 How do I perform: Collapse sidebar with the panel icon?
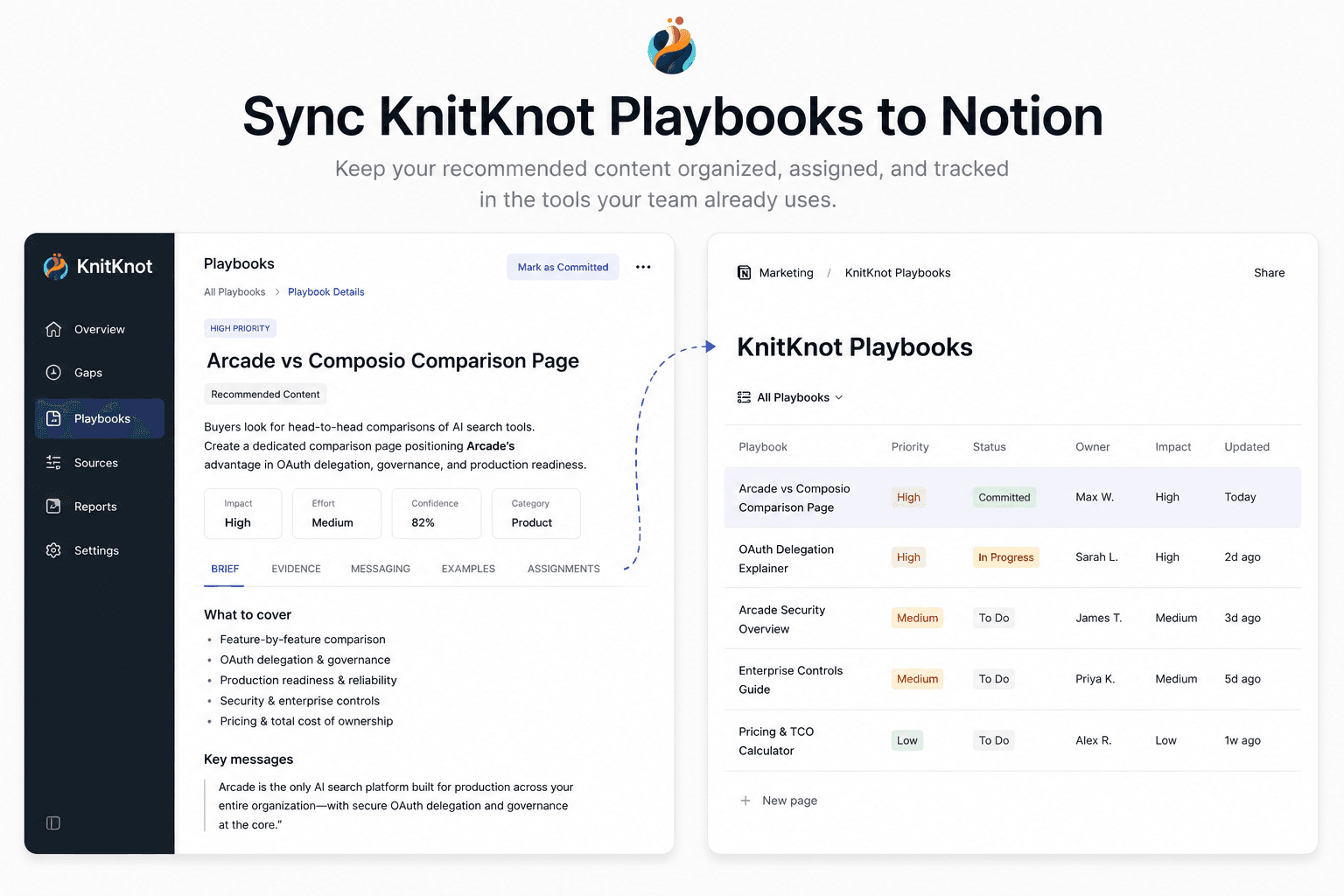[x=53, y=823]
